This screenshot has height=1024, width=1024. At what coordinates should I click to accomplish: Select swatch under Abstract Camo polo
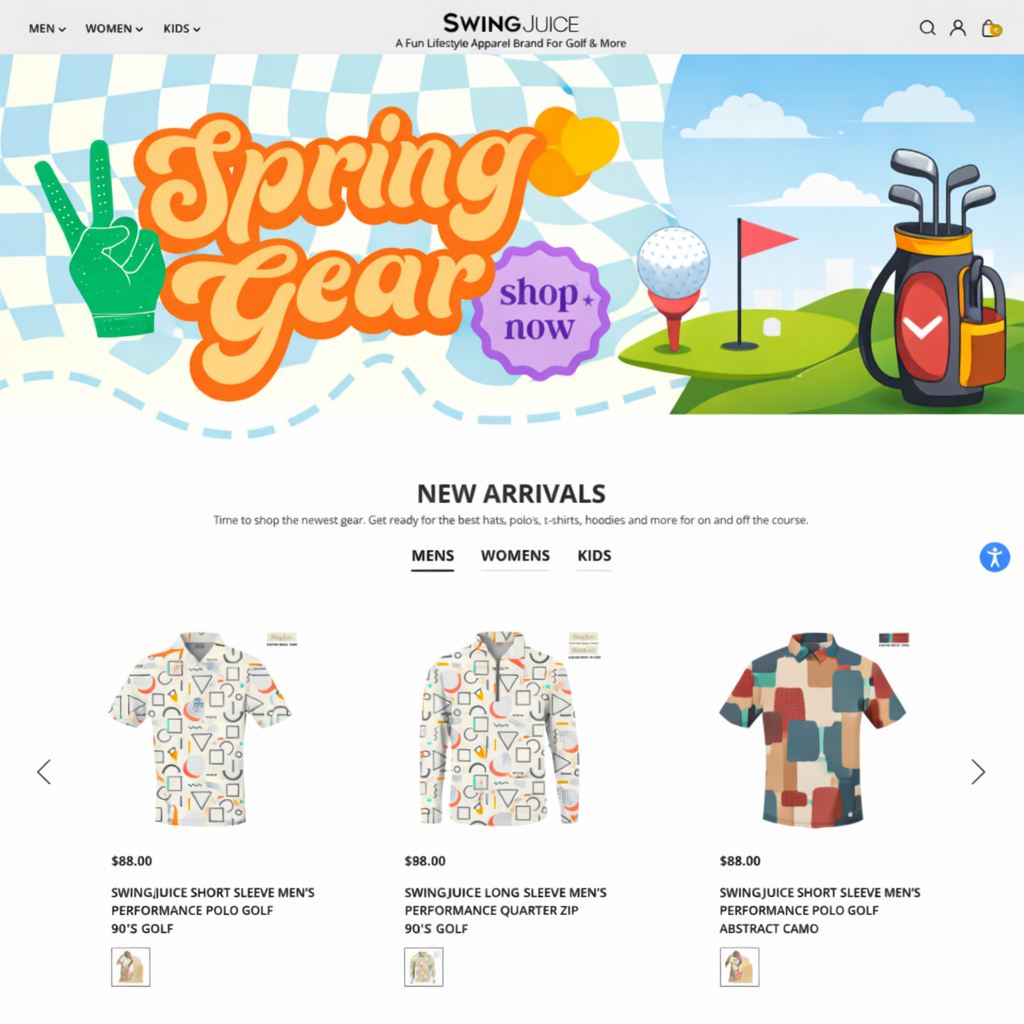tap(739, 967)
